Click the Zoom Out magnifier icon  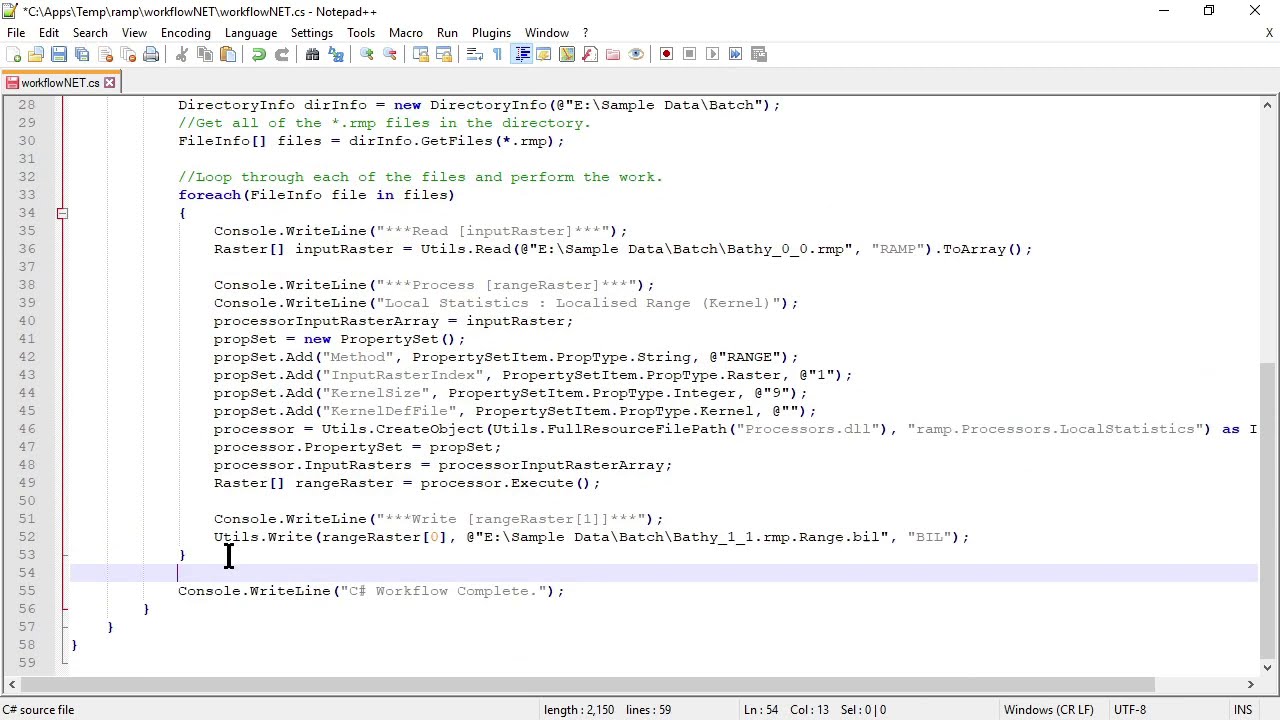[390, 54]
